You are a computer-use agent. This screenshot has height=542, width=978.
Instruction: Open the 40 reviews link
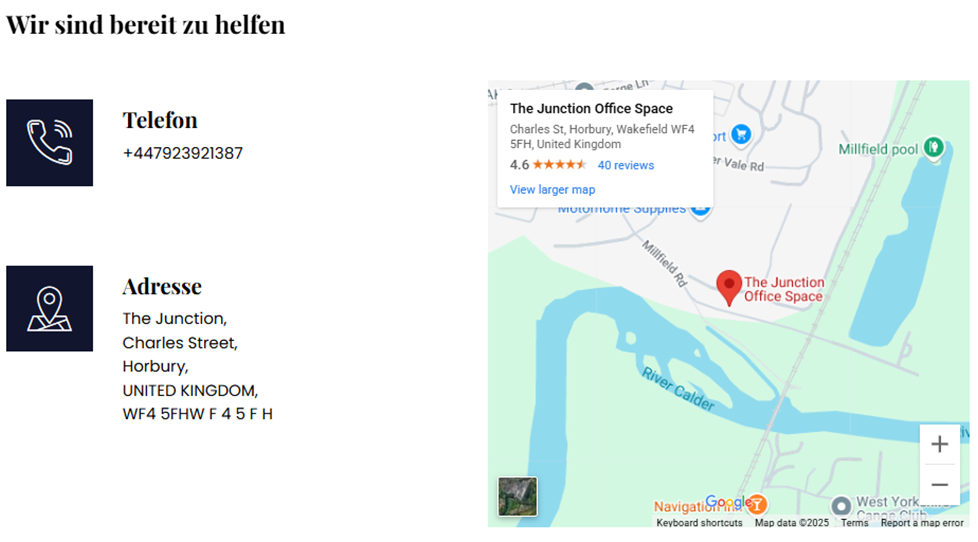tap(626, 165)
